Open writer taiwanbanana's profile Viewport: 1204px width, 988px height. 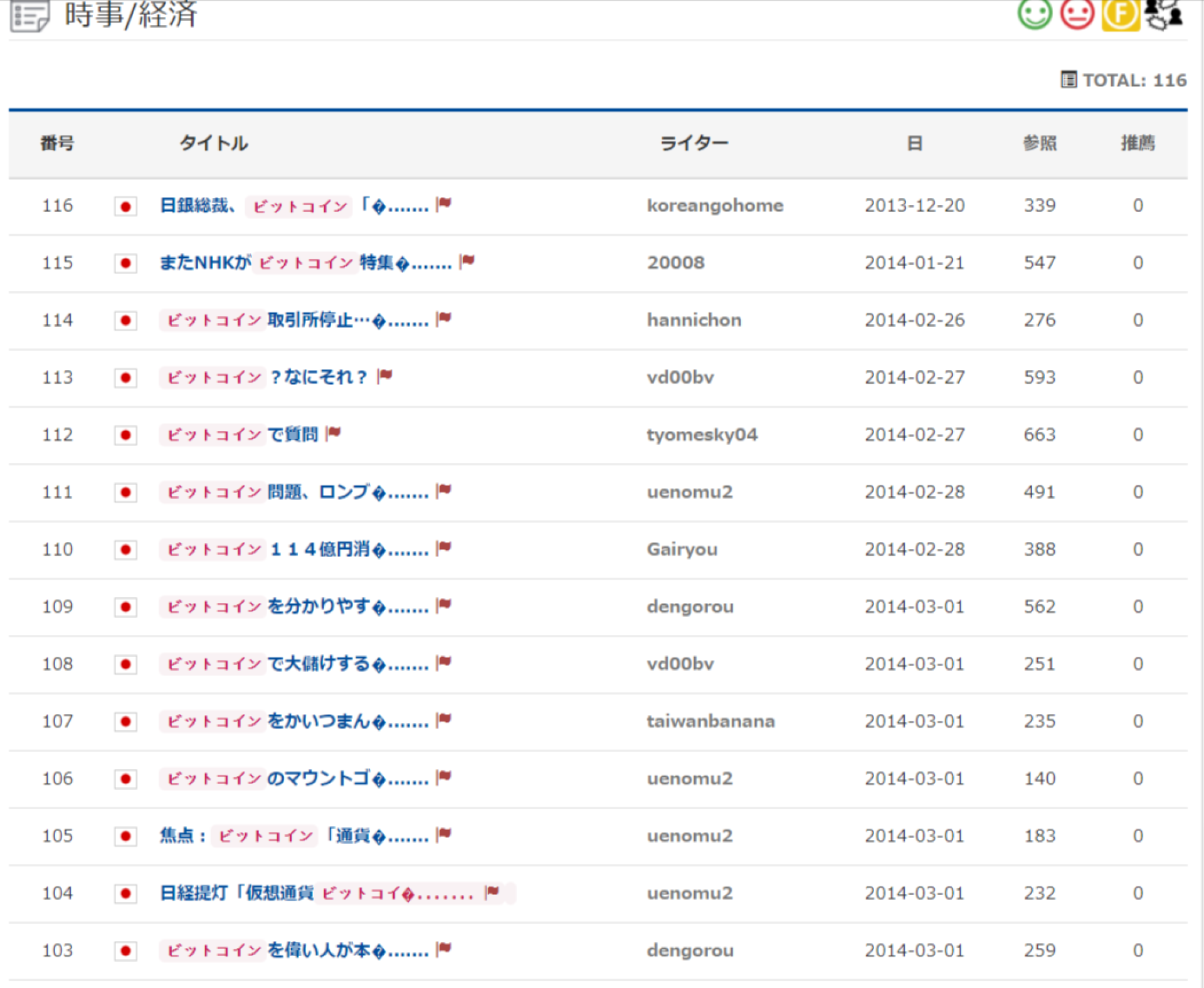710,721
